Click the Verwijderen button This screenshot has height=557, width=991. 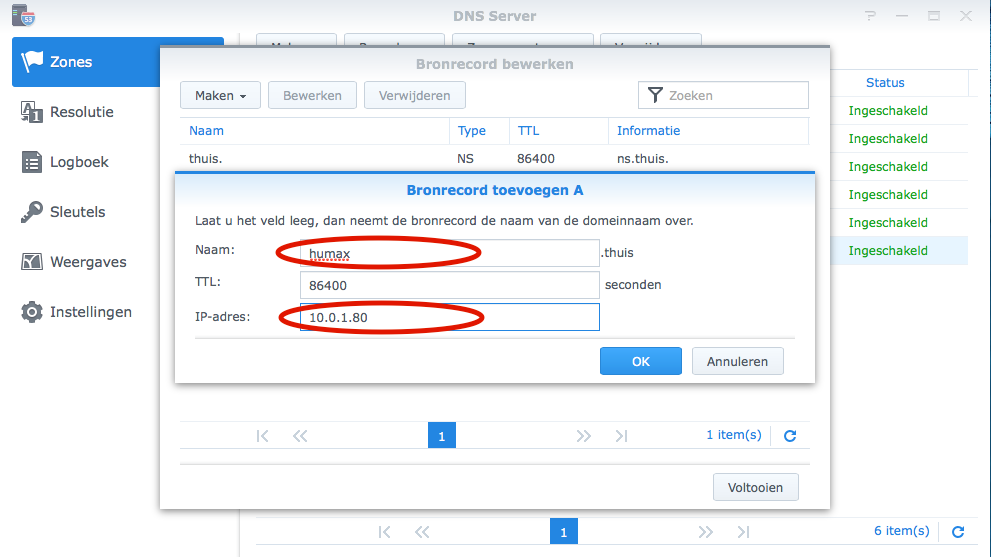415,95
